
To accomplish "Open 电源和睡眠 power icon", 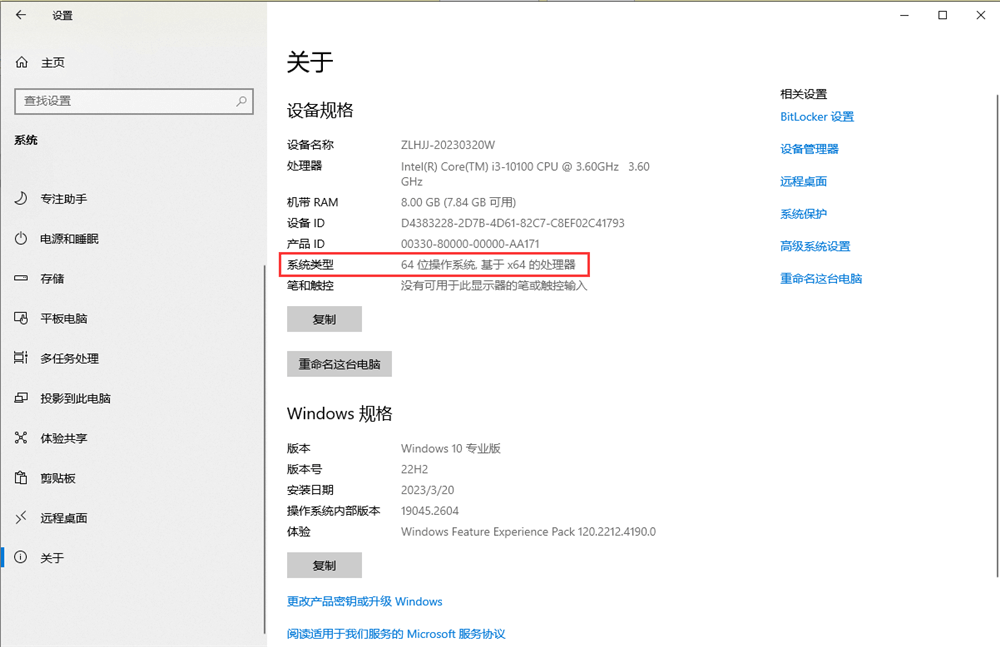I will coord(21,239).
